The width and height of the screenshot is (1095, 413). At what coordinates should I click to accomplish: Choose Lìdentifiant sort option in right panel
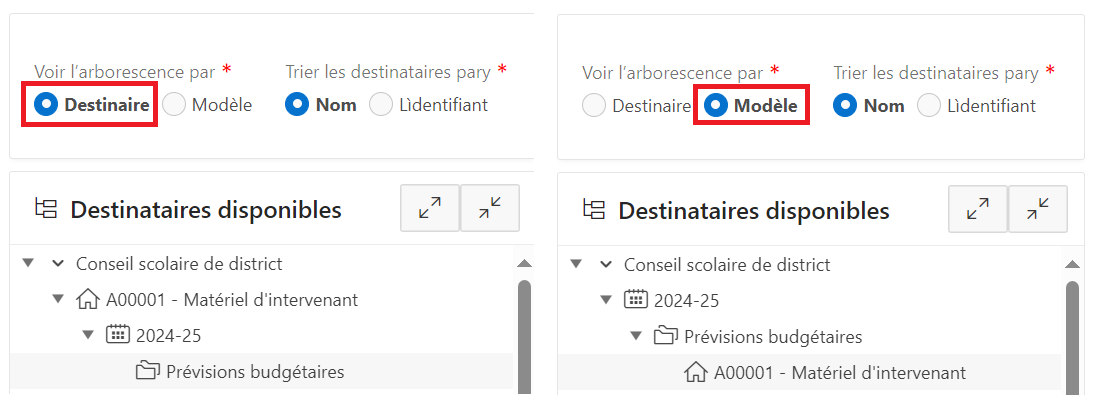tap(929, 105)
